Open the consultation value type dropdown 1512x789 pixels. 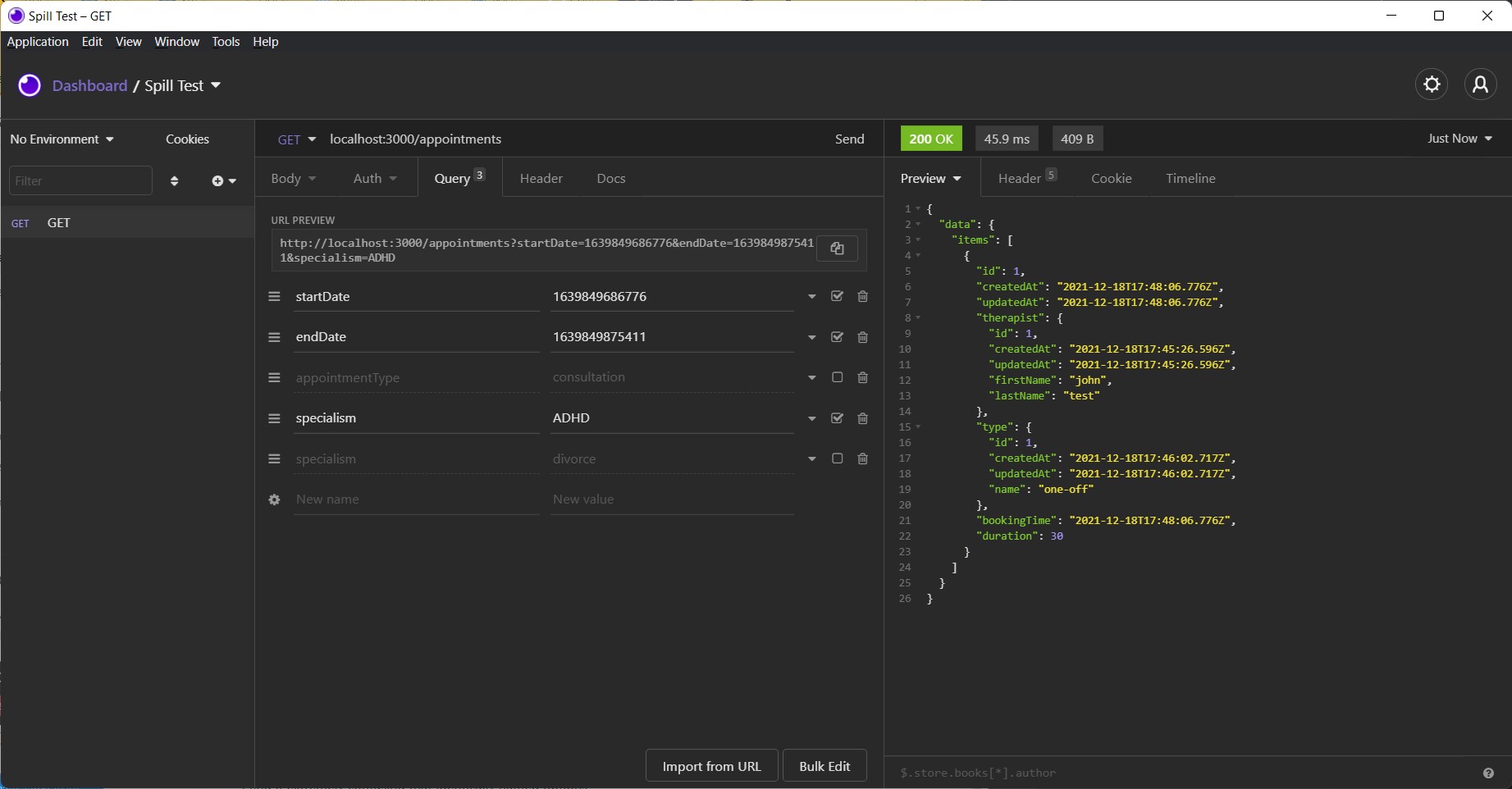pos(811,378)
